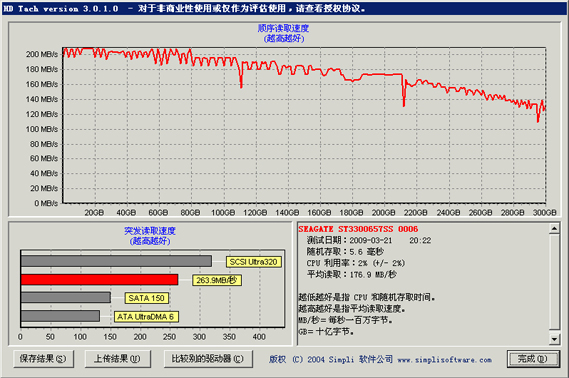The width and height of the screenshot is (569, 378).
Task: Click the 突发读取速度 chart title
Action: pos(150,231)
